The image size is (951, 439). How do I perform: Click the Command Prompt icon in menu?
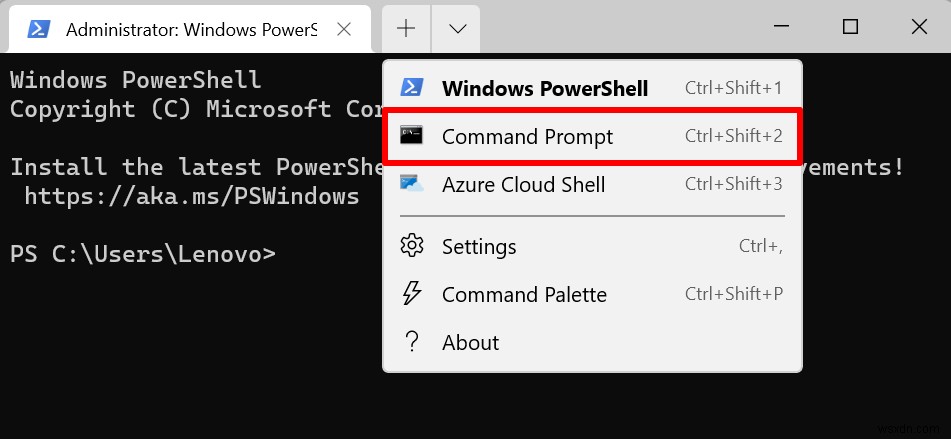click(411, 136)
